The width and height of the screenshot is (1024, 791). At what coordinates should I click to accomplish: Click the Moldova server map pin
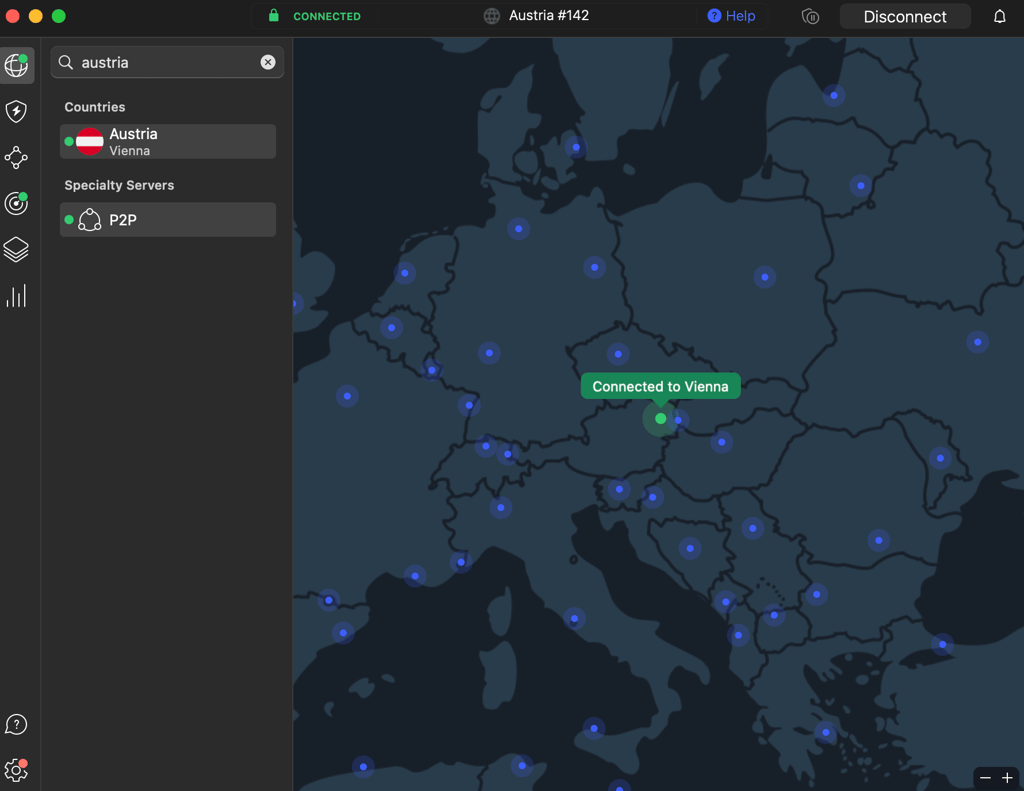pos(940,458)
